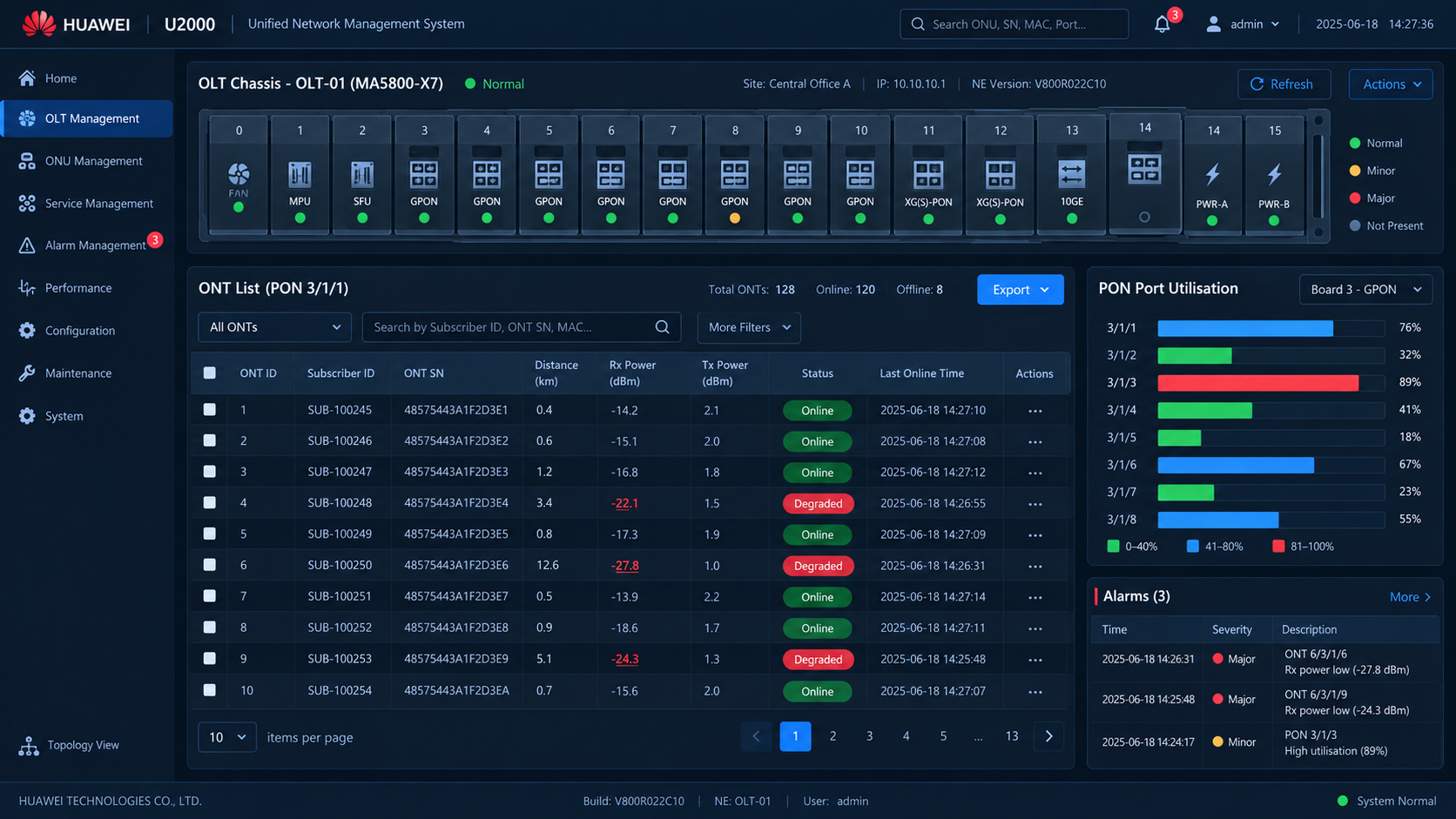The image size is (1456, 819).
Task: Check the box for SUB-100254
Action: point(210,689)
